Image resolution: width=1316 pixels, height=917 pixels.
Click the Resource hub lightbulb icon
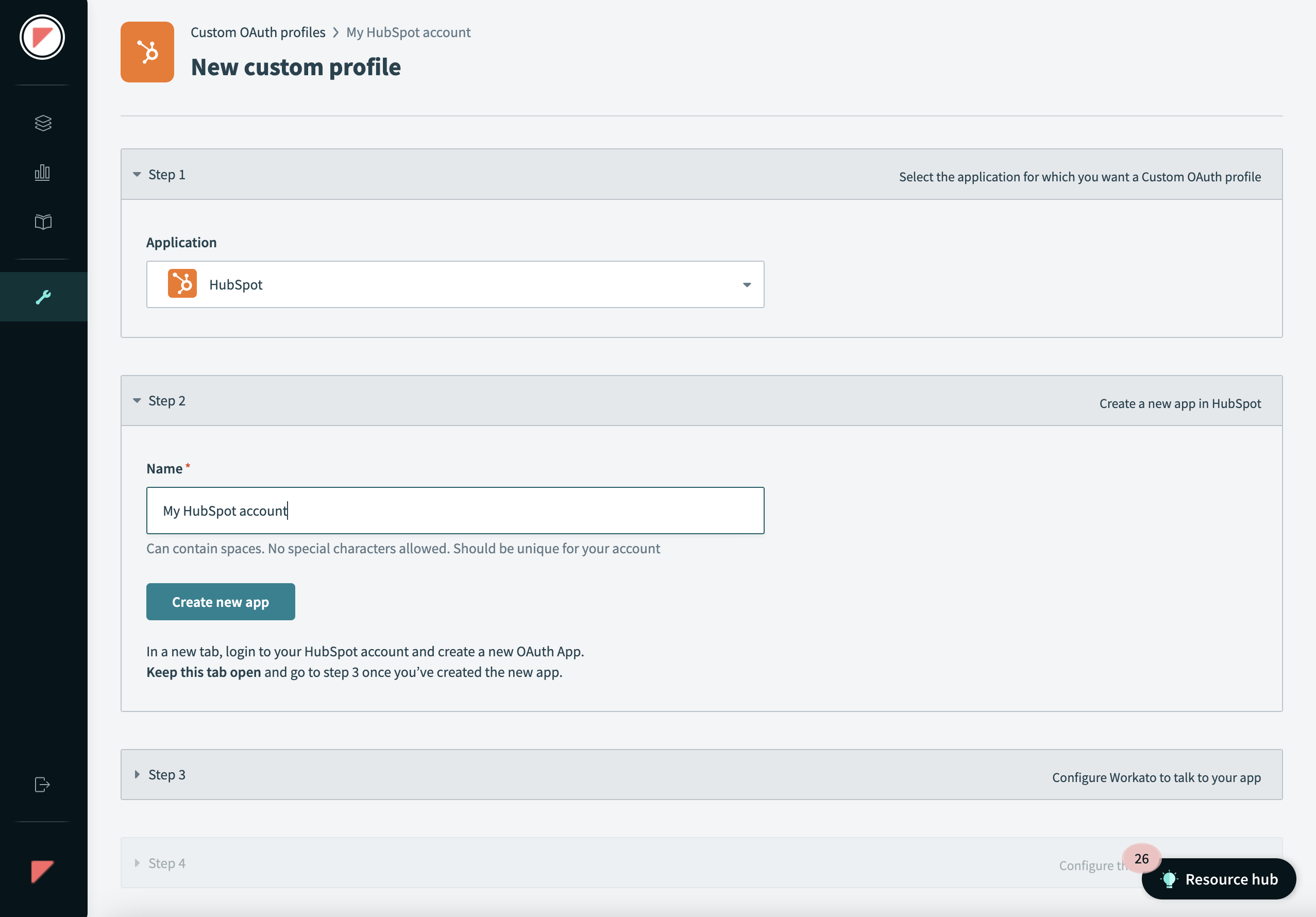coord(1169,878)
